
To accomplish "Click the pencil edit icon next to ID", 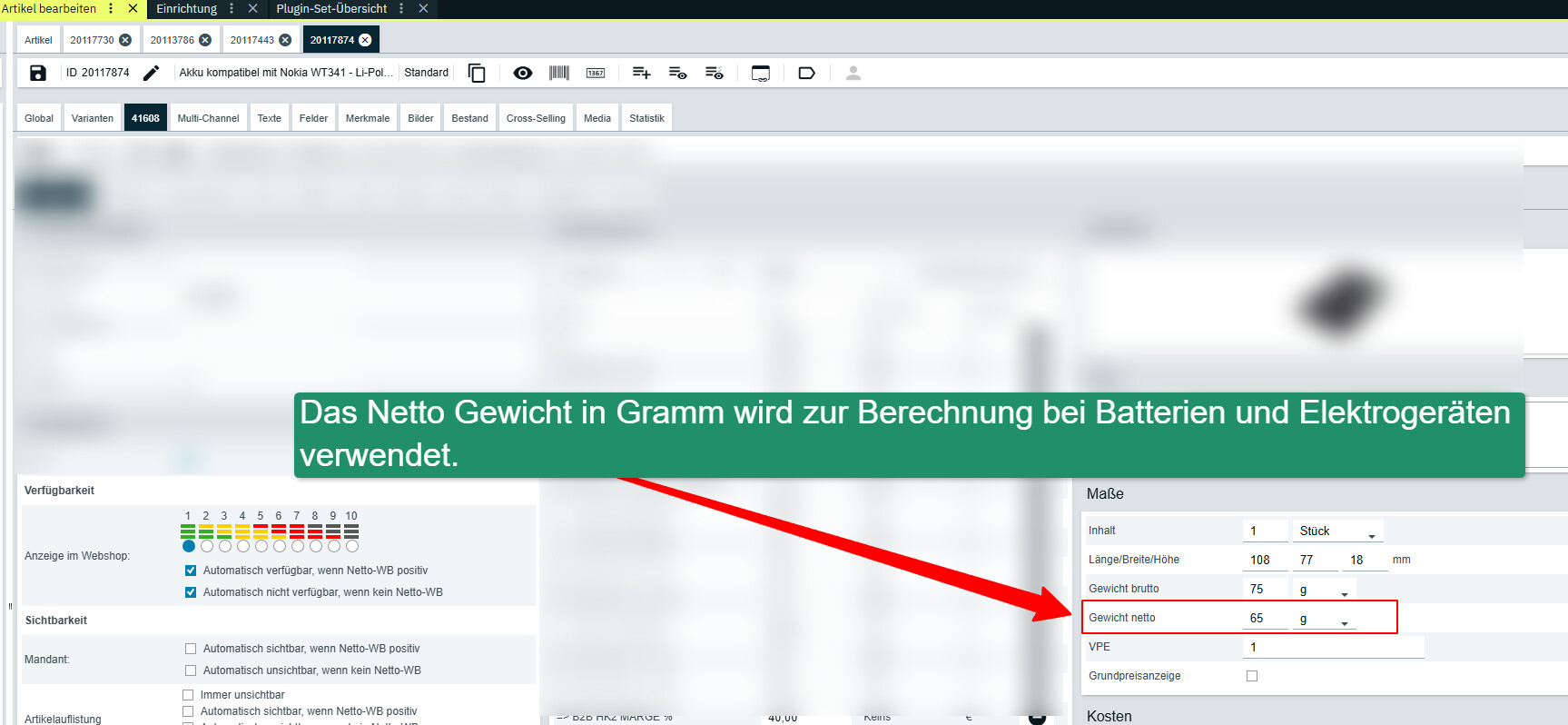I will (152, 73).
